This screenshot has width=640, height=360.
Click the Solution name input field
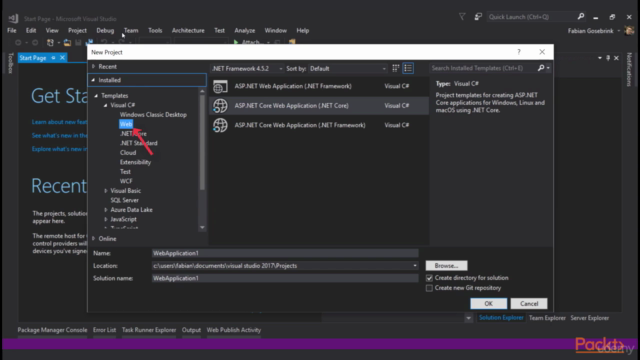click(285, 278)
